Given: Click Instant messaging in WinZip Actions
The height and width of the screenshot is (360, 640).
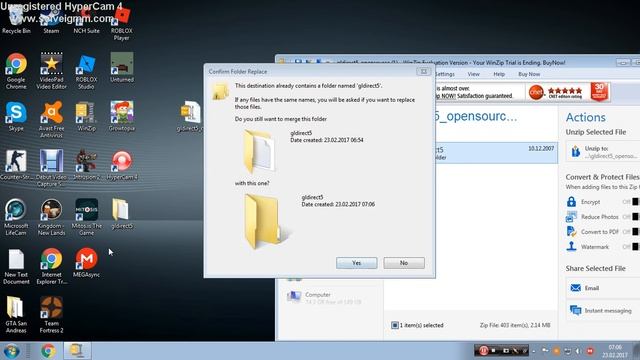Looking at the screenshot, I should click(x=603, y=311).
